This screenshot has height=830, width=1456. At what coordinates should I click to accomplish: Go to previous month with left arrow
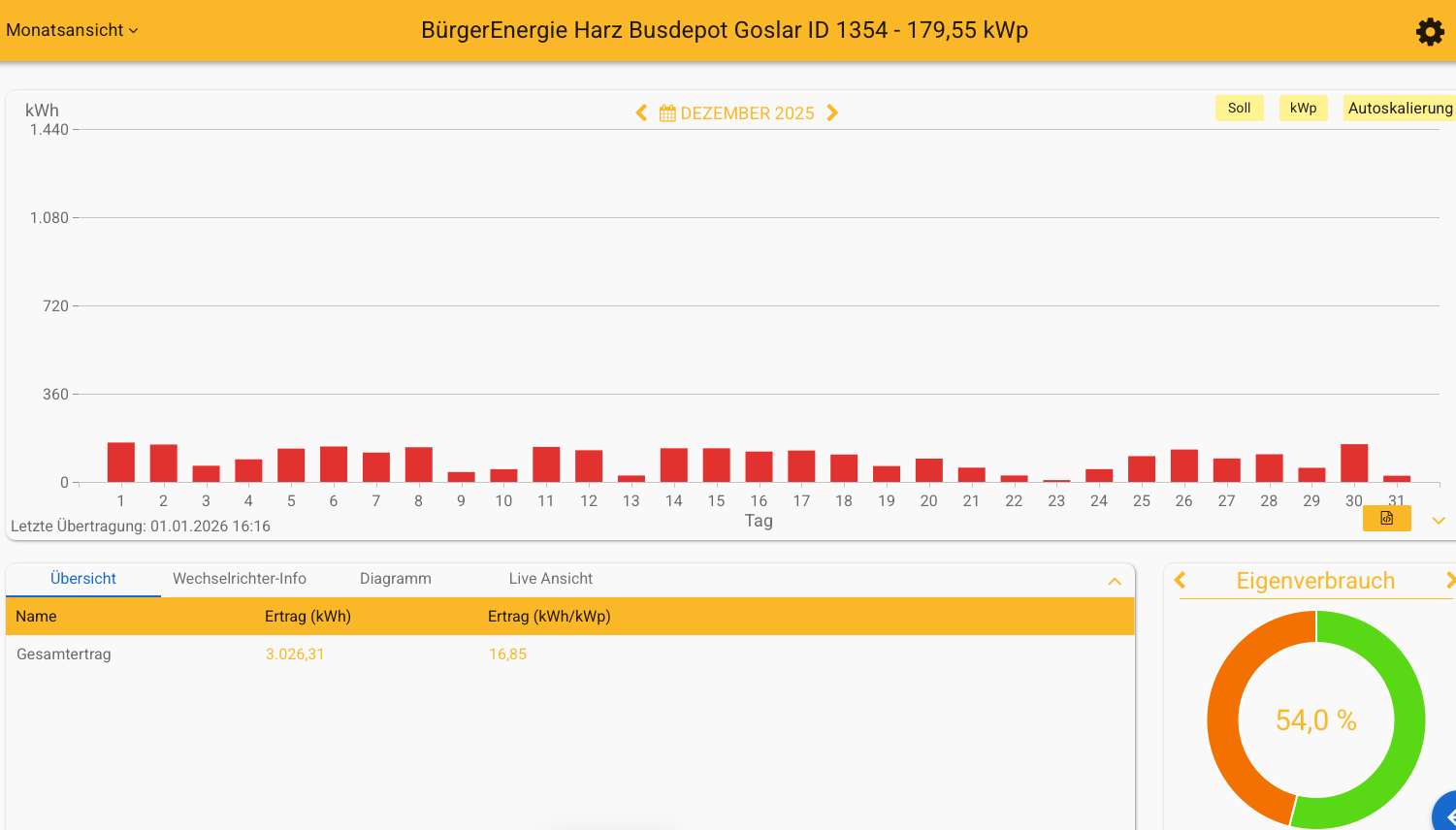click(641, 113)
